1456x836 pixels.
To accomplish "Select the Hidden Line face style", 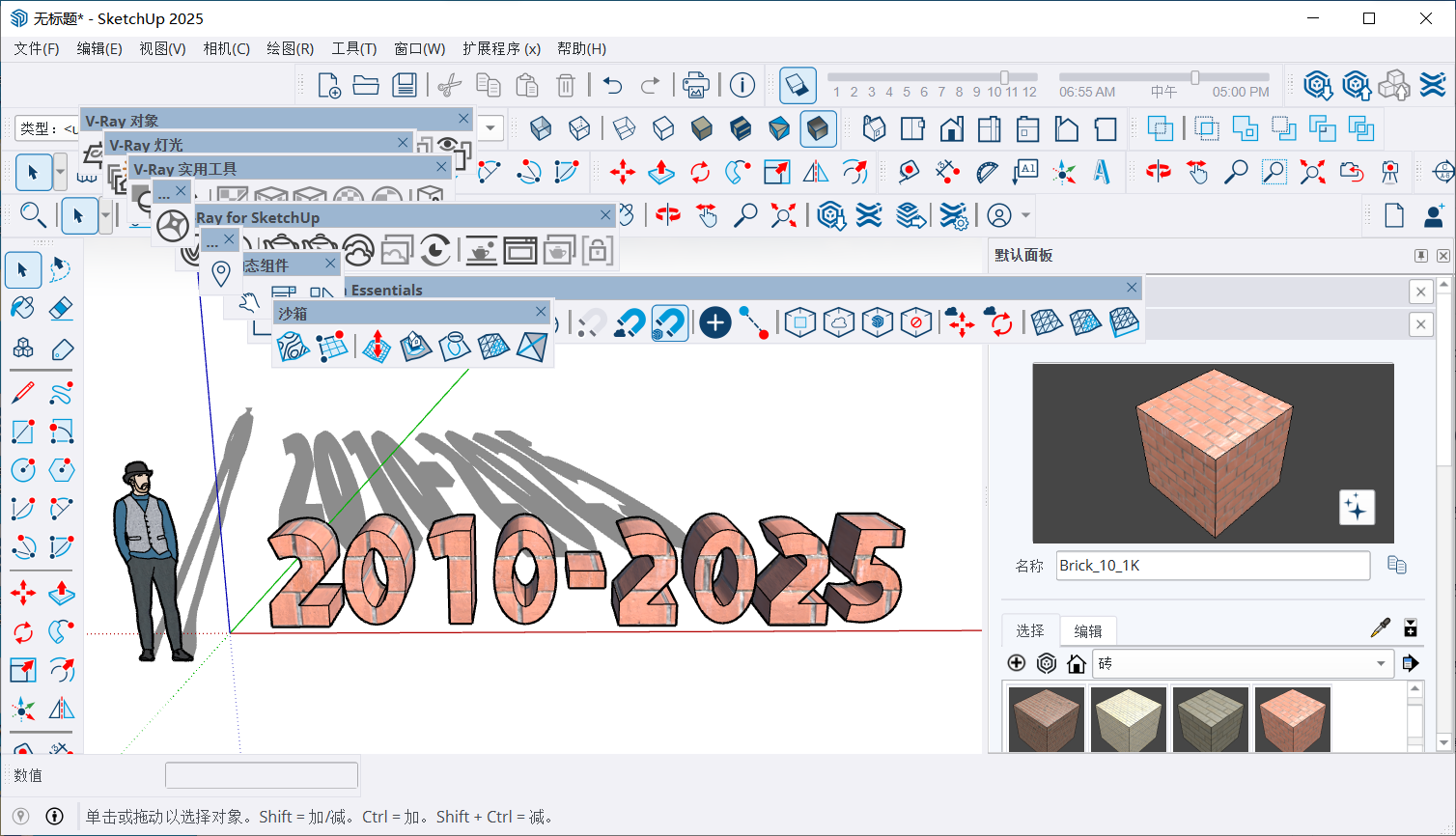I will 663,127.
